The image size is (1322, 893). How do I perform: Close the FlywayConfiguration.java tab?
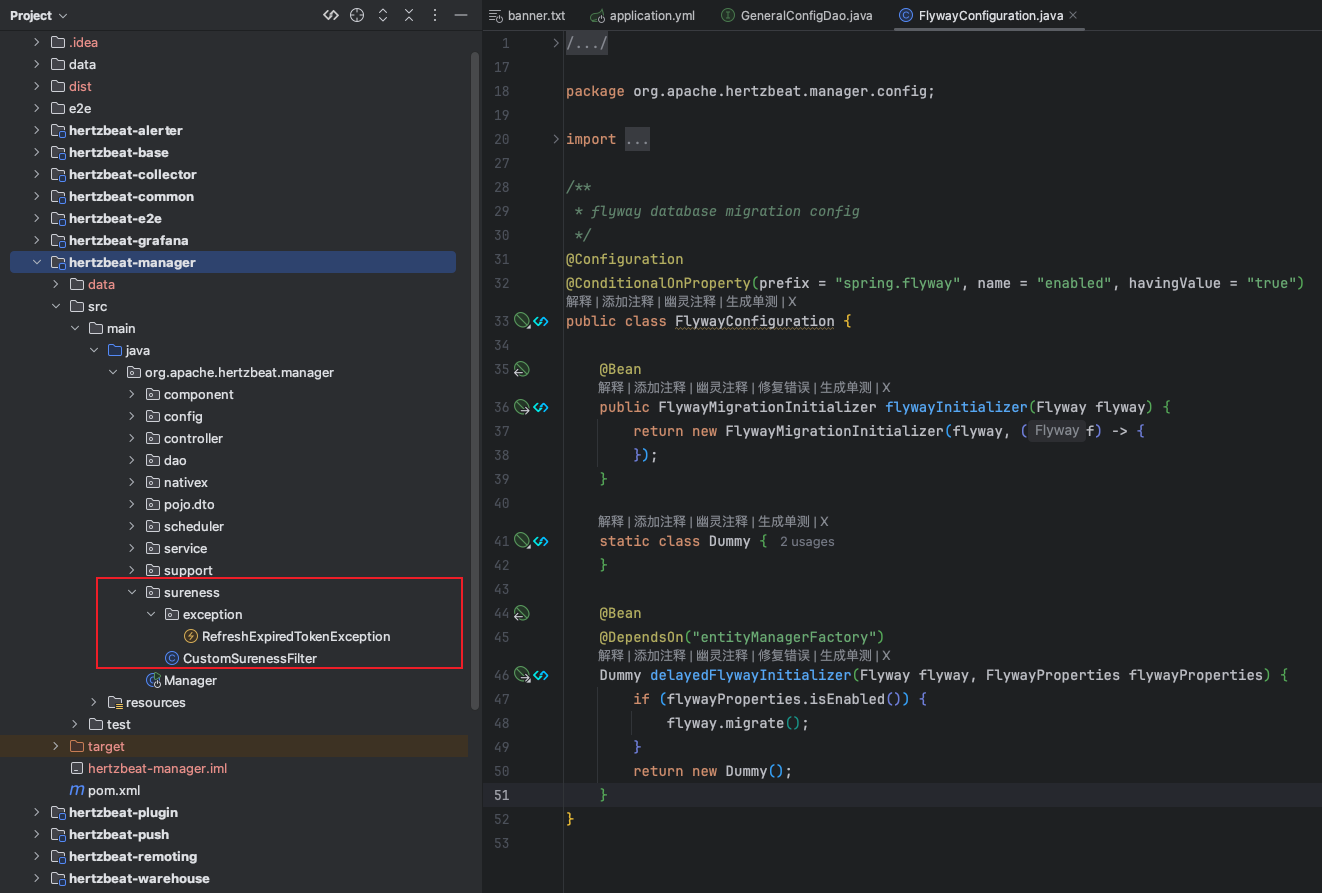pyautogui.click(x=1073, y=15)
